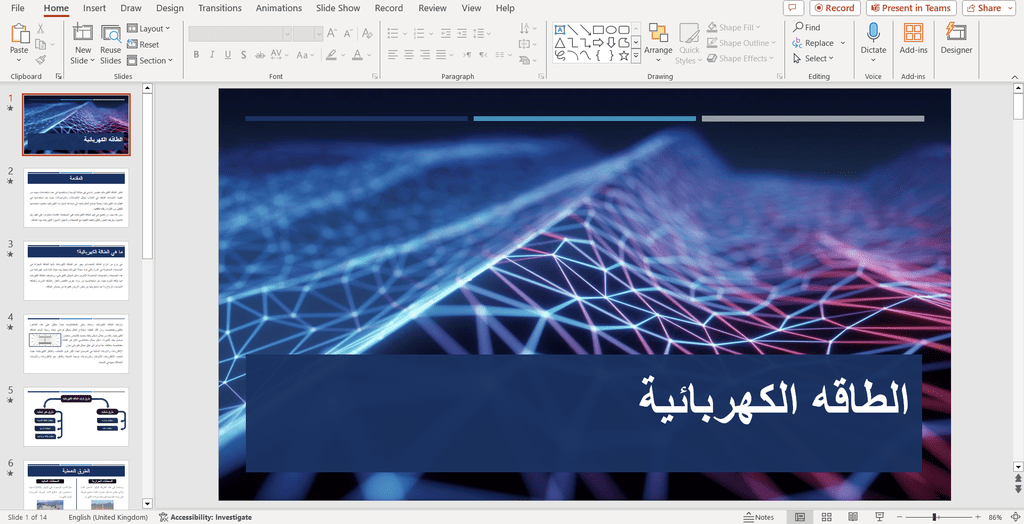
Task: Clear all formatting icon
Action: tap(367, 33)
